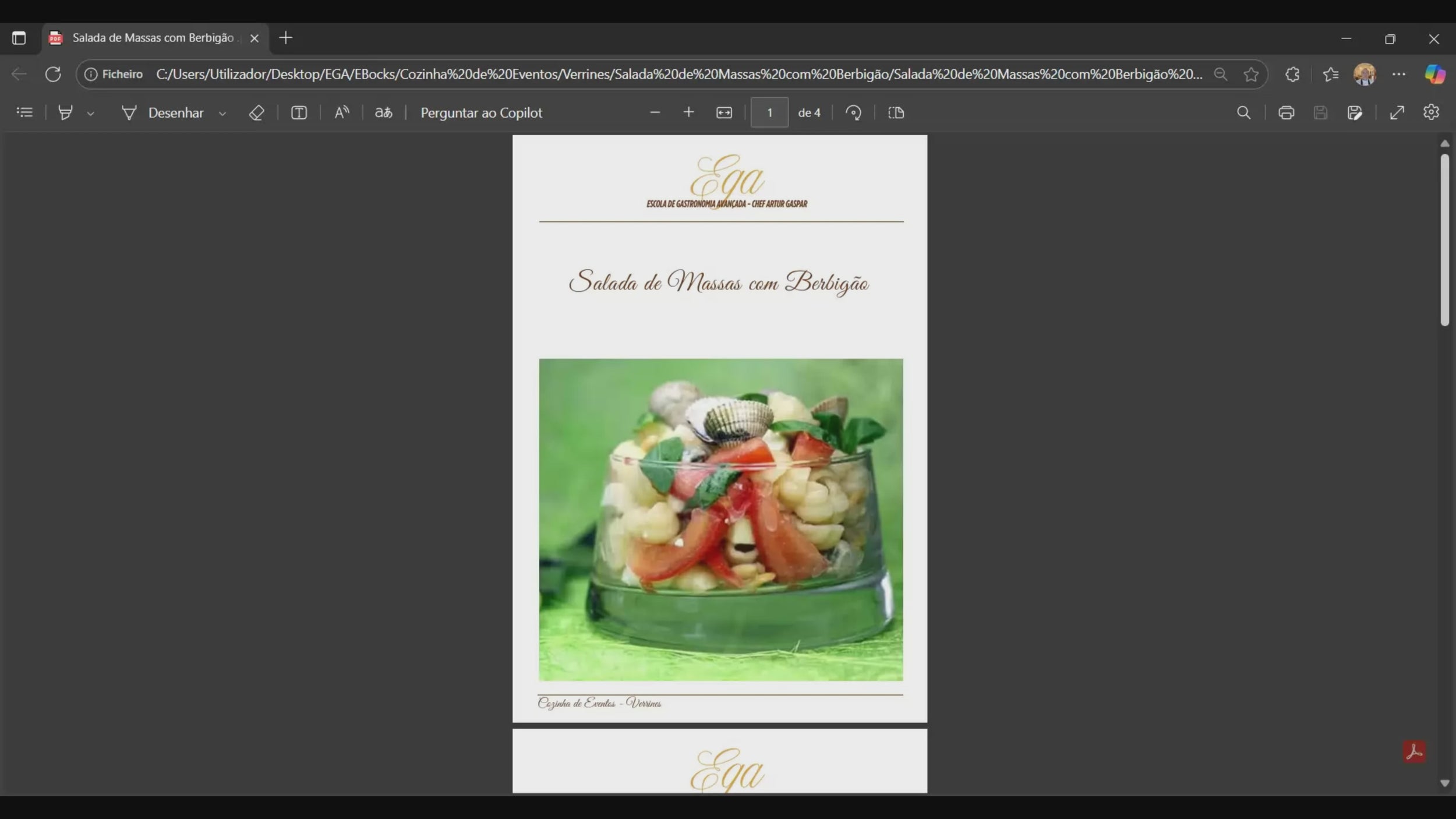1456x819 pixels.
Task: Open a new browser tab
Action: point(285,38)
